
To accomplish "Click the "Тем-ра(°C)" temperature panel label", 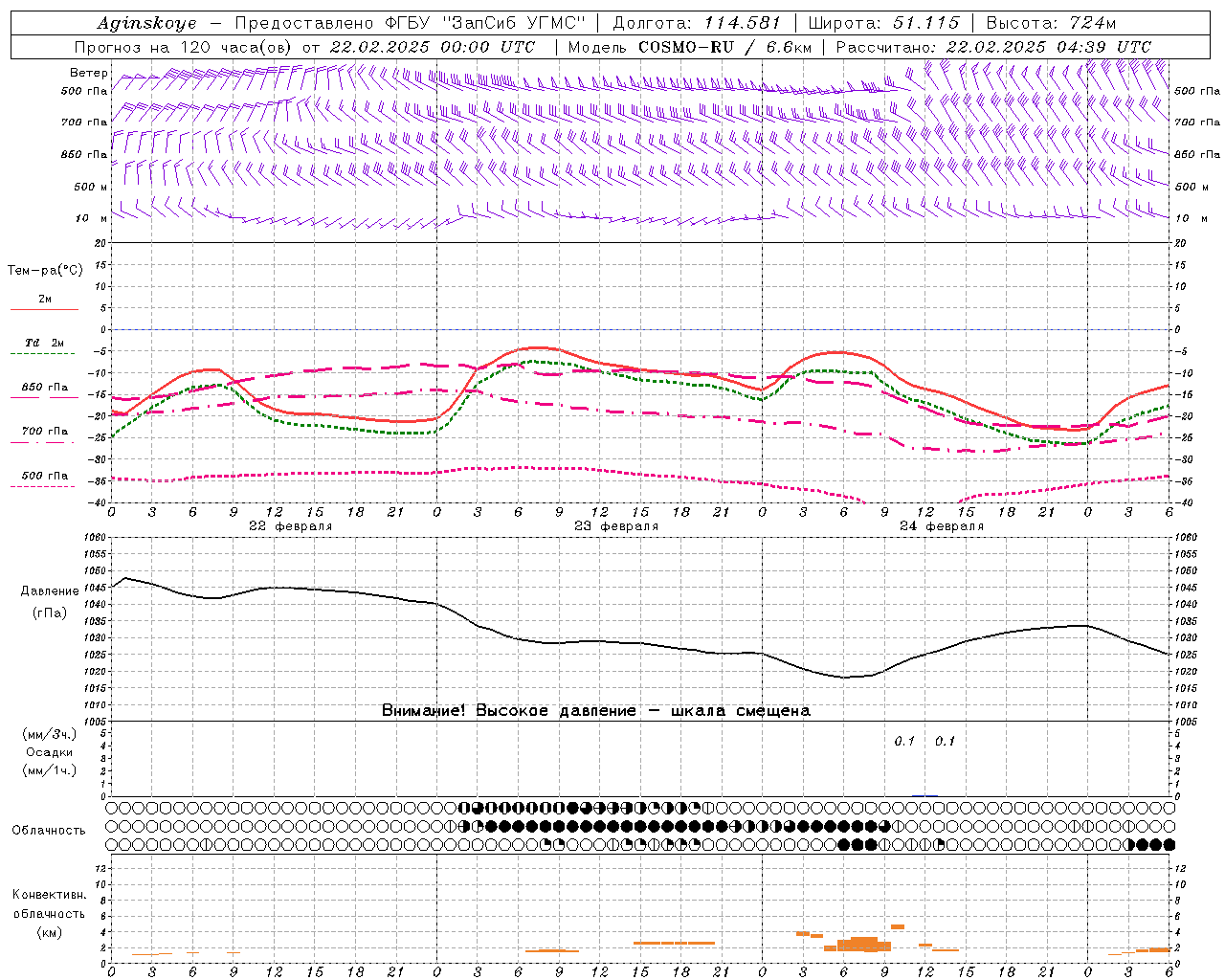I will (x=45, y=271).
